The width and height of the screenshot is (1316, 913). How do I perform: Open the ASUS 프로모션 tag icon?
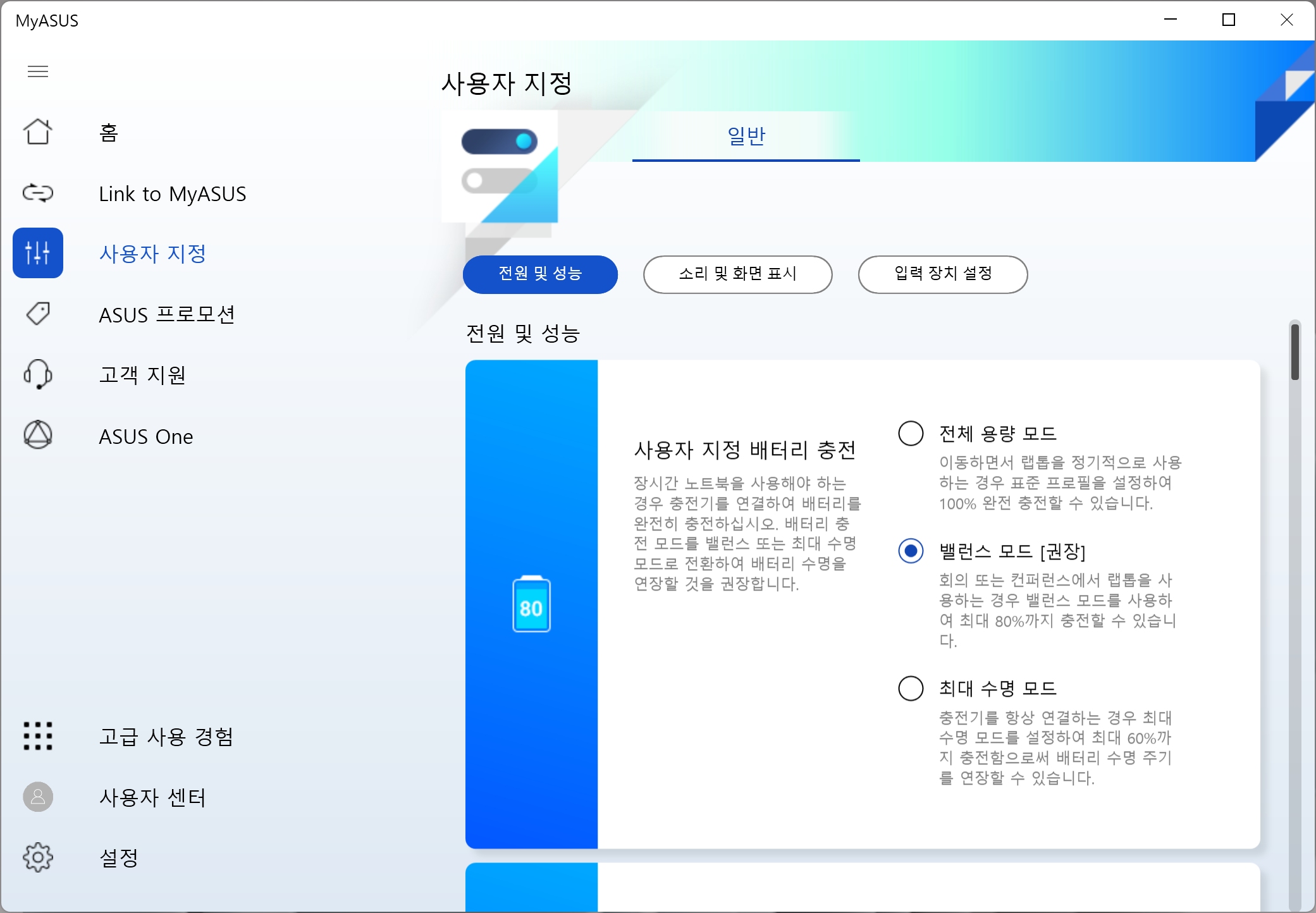click(x=38, y=314)
